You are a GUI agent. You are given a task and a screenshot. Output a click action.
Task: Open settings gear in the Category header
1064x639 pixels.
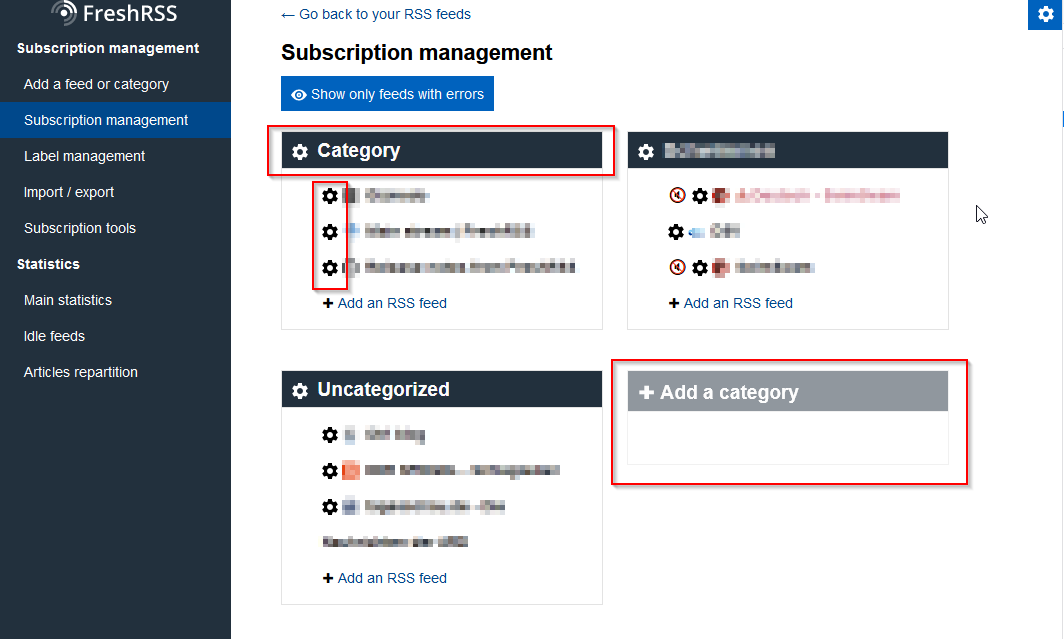point(300,152)
